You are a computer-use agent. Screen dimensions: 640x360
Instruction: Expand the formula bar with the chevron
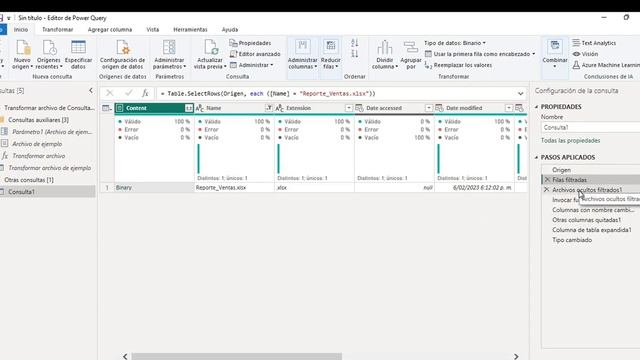tap(520, 93)
